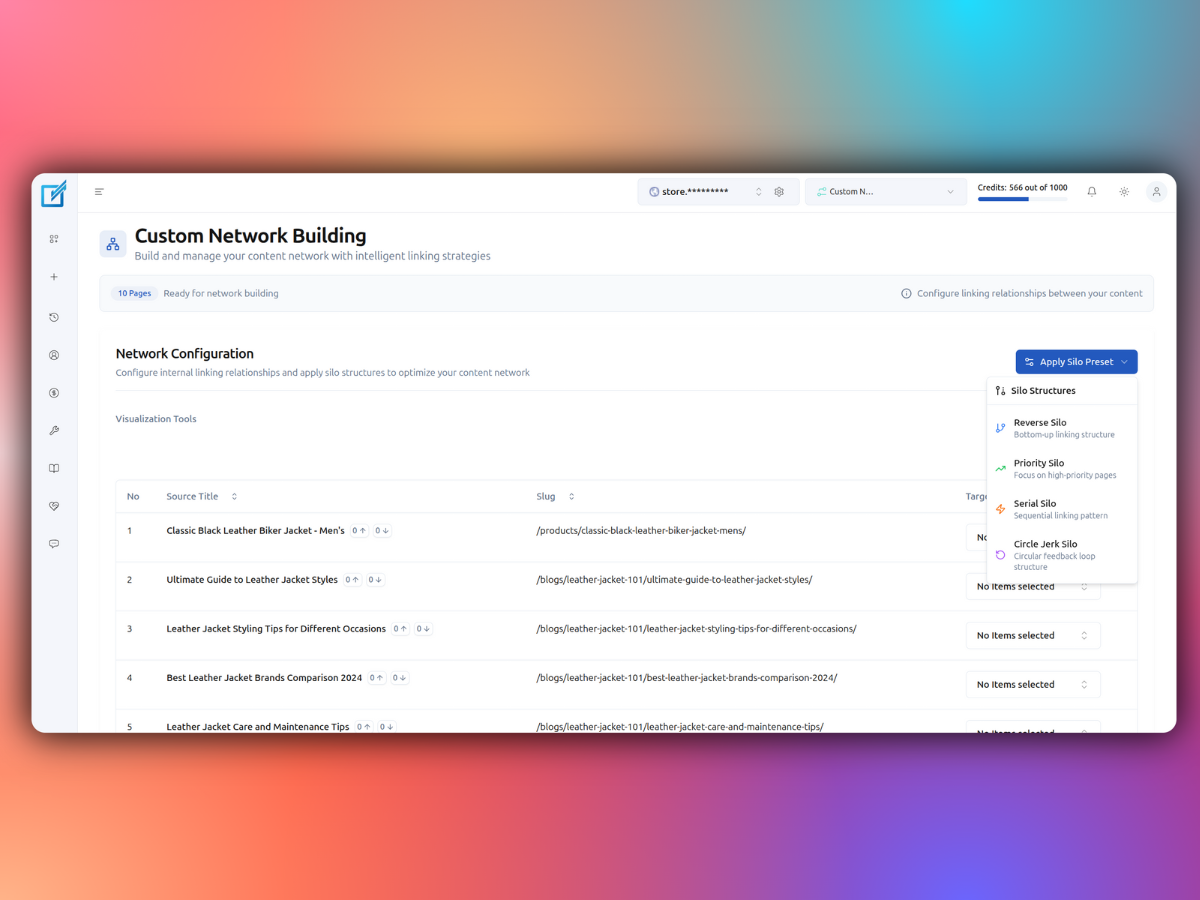Image resolution: width=1200 pixels, height=900 pixels.
Task: Open the user profile avatar icon
Action: click(x=1156, y=192)
